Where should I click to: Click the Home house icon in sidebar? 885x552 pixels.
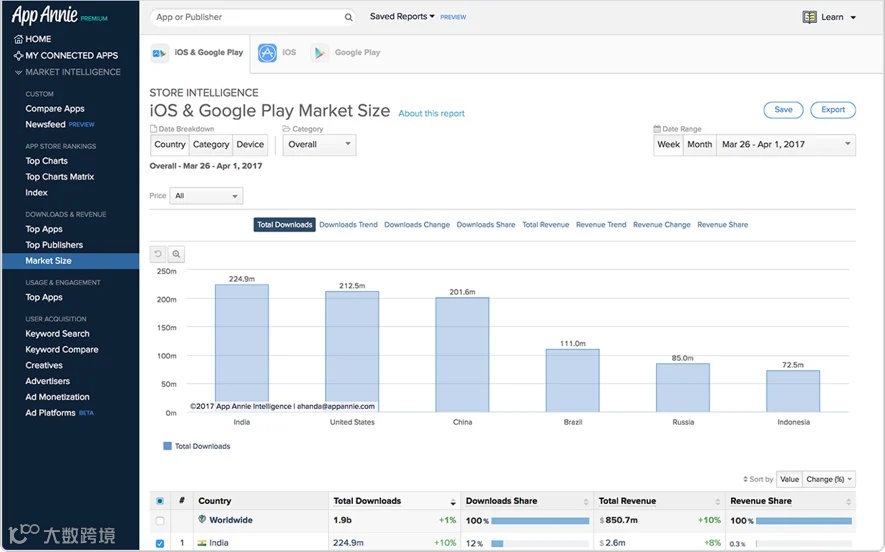pyautogui.click(x=18, y=39)
